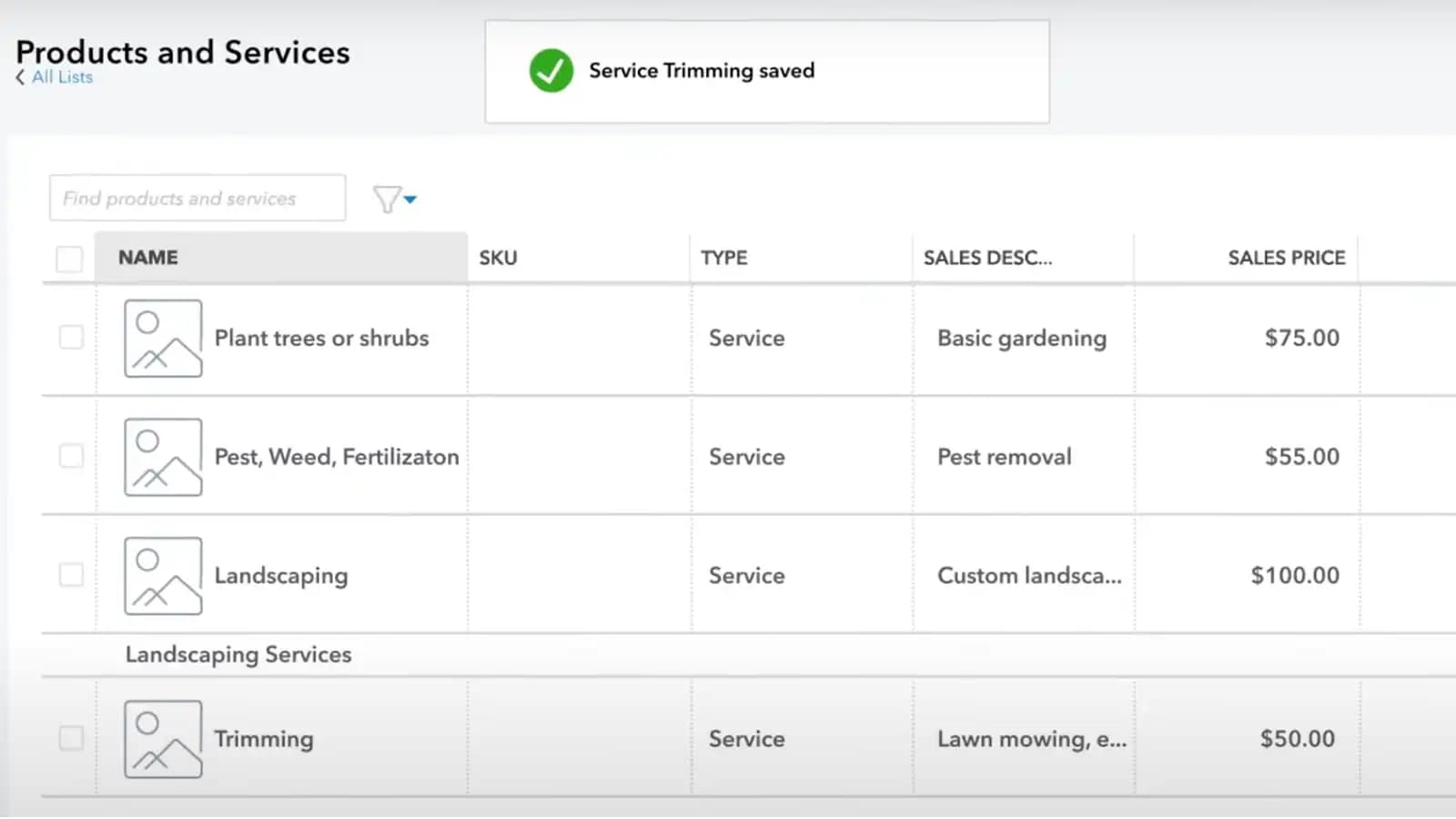Click the Trimming item name
The image size is (1456, 819).
[264, 739]
